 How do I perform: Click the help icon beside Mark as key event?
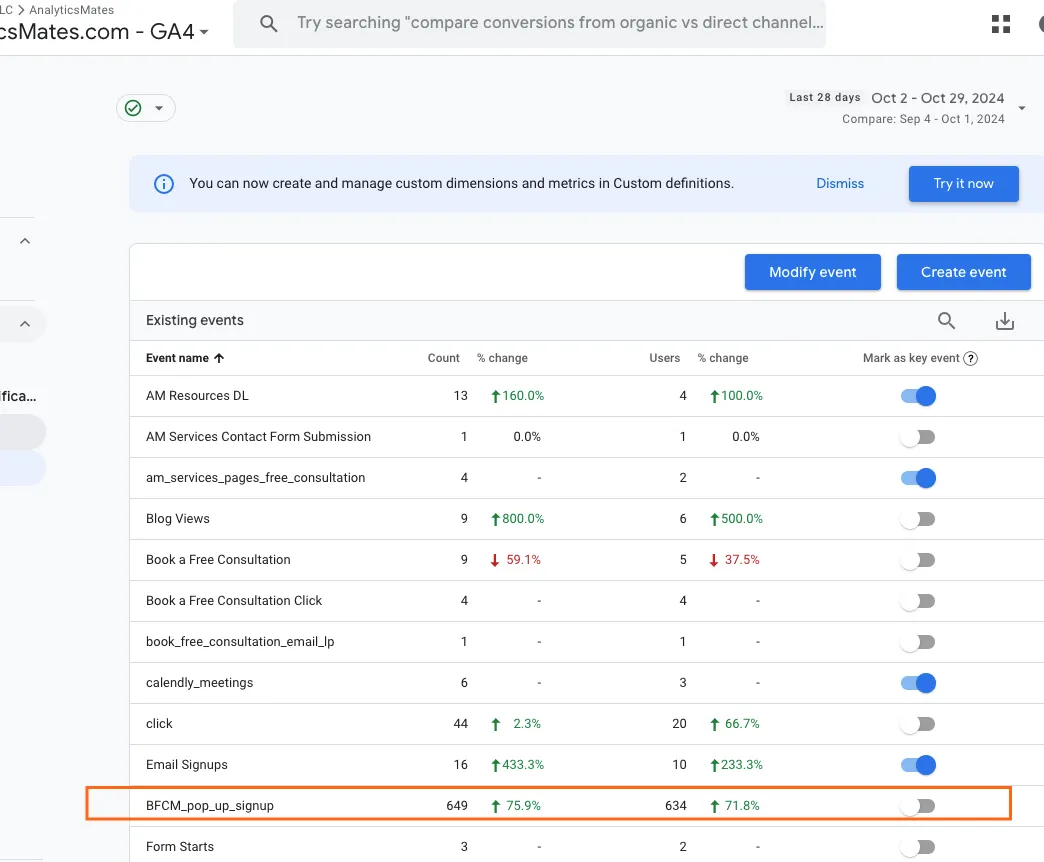coord(971,358)
